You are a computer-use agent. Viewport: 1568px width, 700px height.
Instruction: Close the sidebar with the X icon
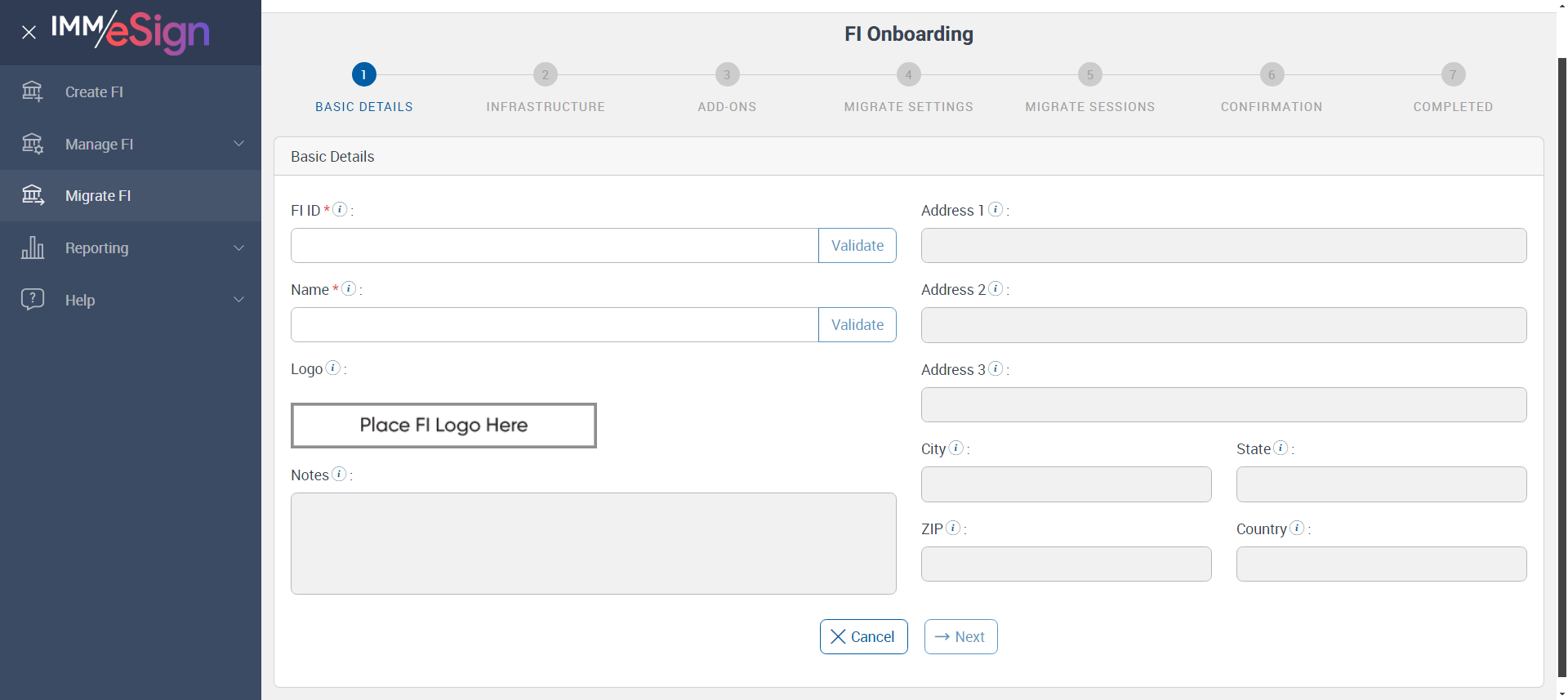pyautogui.click(x=29, y=33)
